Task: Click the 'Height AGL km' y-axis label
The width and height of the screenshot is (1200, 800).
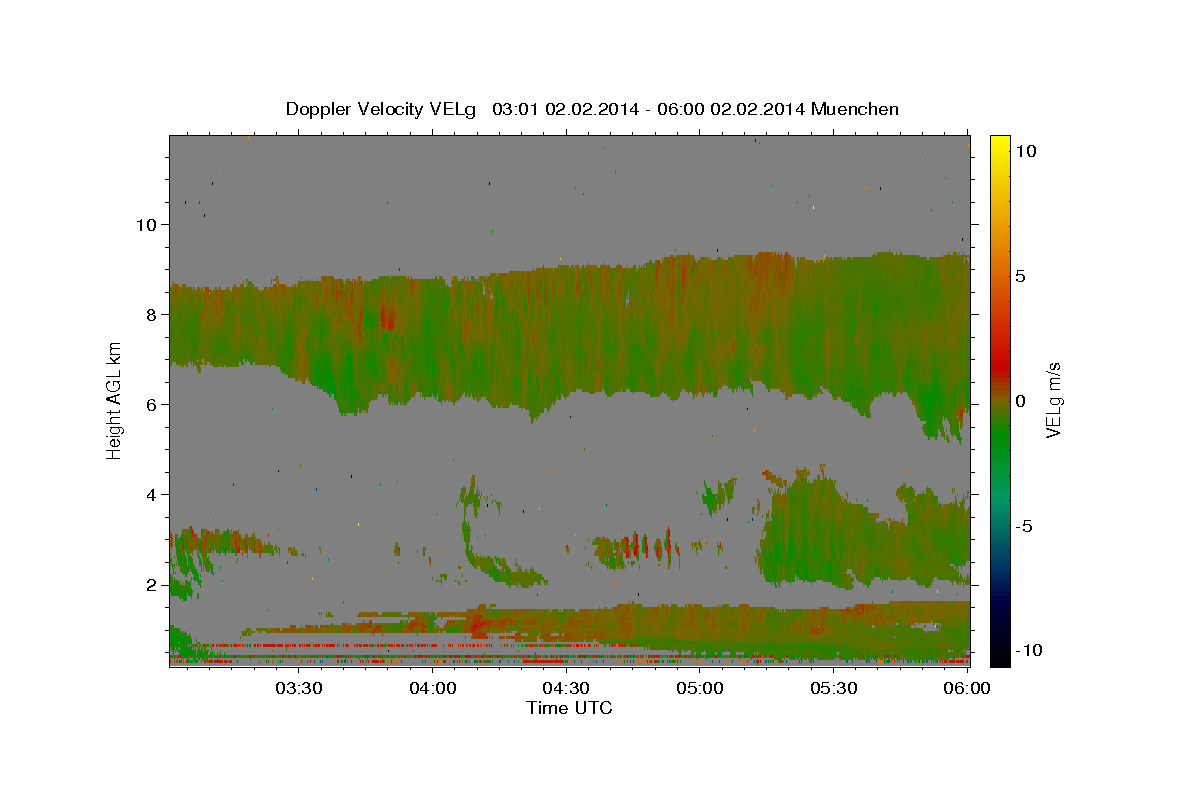Action: 115,400
